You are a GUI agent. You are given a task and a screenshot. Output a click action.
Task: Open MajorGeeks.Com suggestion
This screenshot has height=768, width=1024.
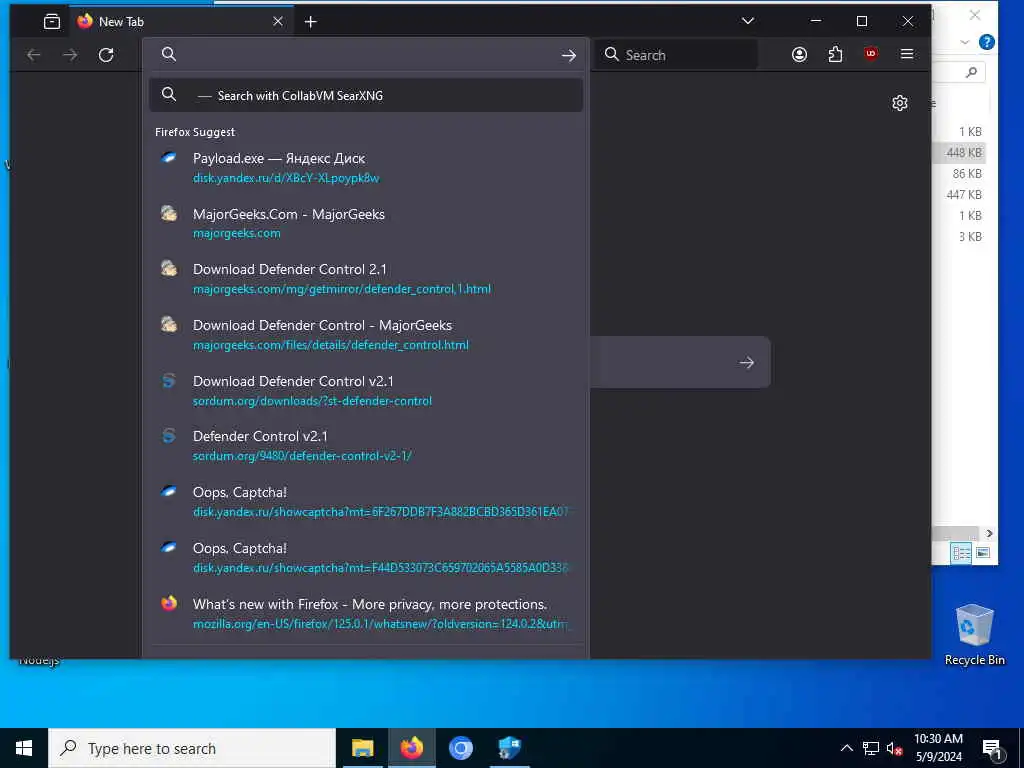tap(366, 223)
